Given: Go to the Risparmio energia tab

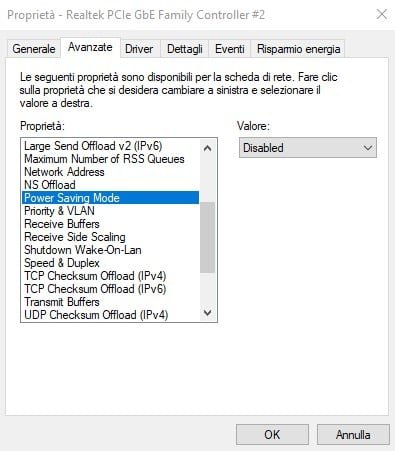Looking at the screenshot, I should pos(298,49).
